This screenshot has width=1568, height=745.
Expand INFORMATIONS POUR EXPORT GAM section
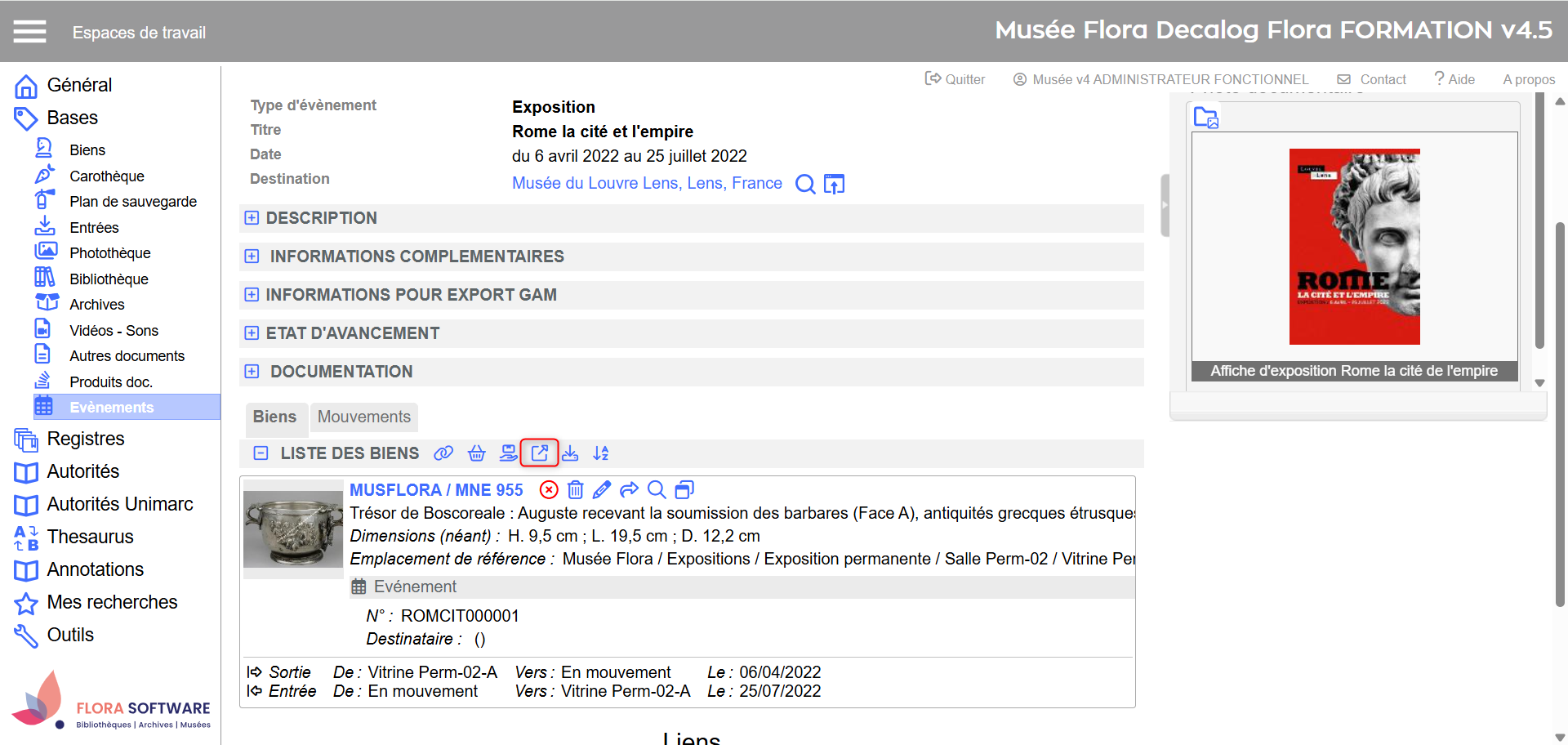[252, 295]
